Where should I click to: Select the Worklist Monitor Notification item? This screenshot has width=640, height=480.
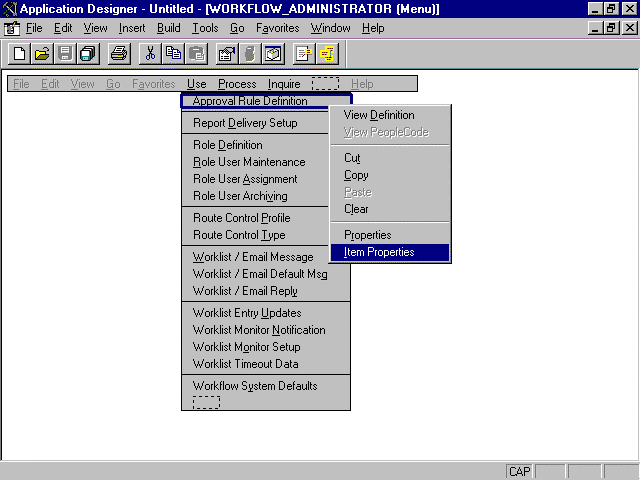[x=266, y=330]
